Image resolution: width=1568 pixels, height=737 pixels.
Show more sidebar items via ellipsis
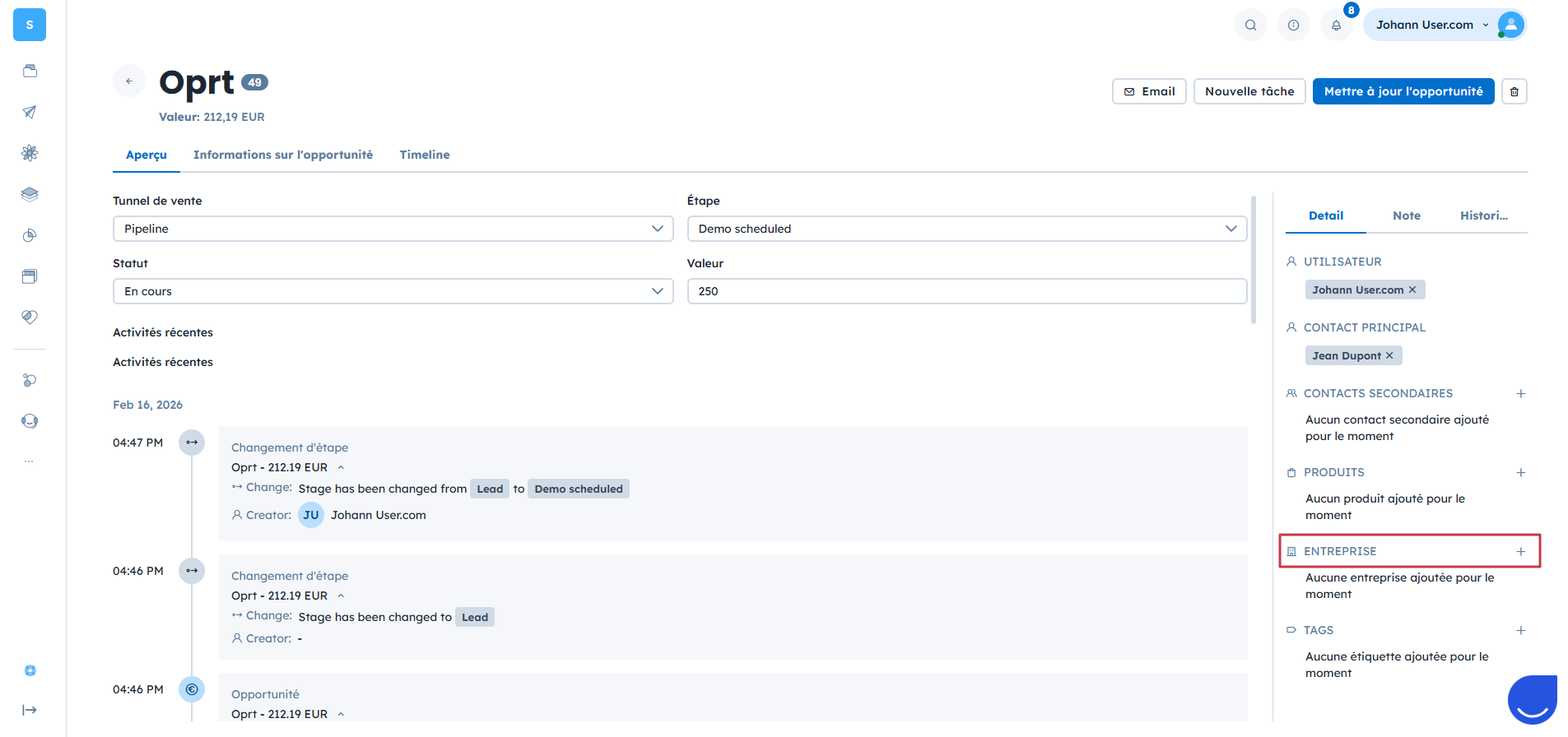pos(30,461)
